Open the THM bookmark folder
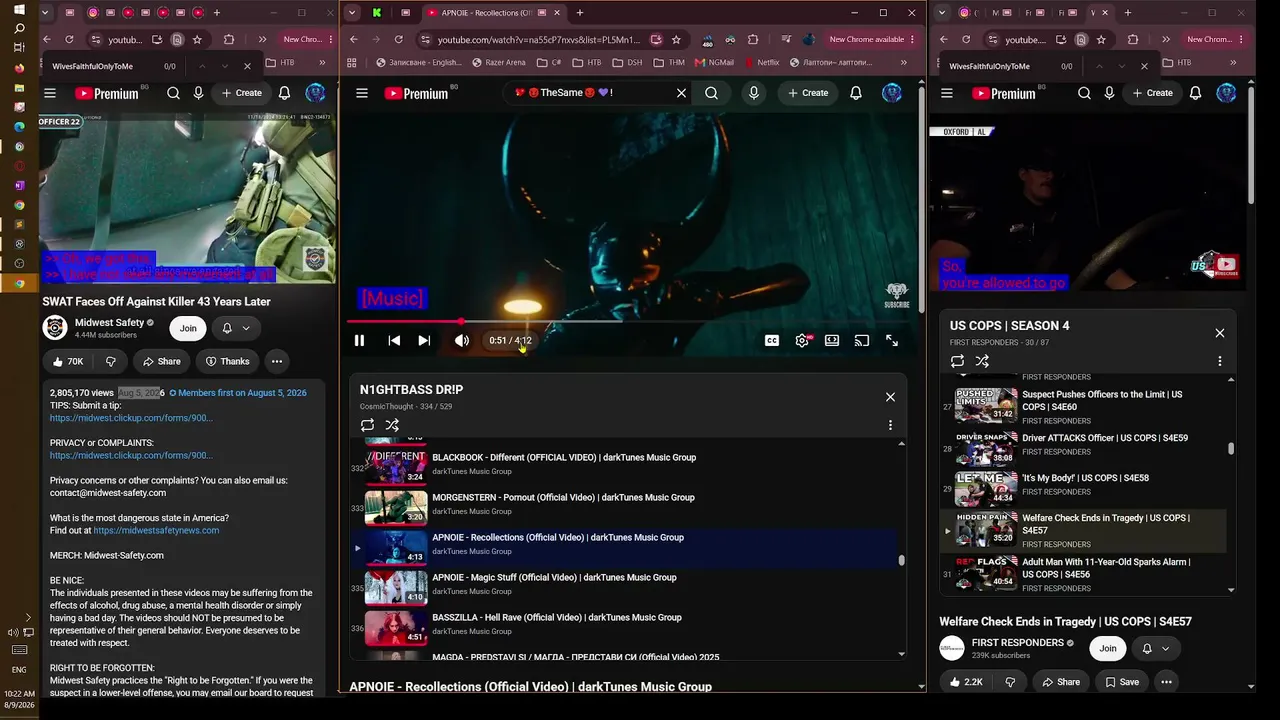Viewport: 1280px width, 720px height. pyautogui.click(x=668, y=62)
